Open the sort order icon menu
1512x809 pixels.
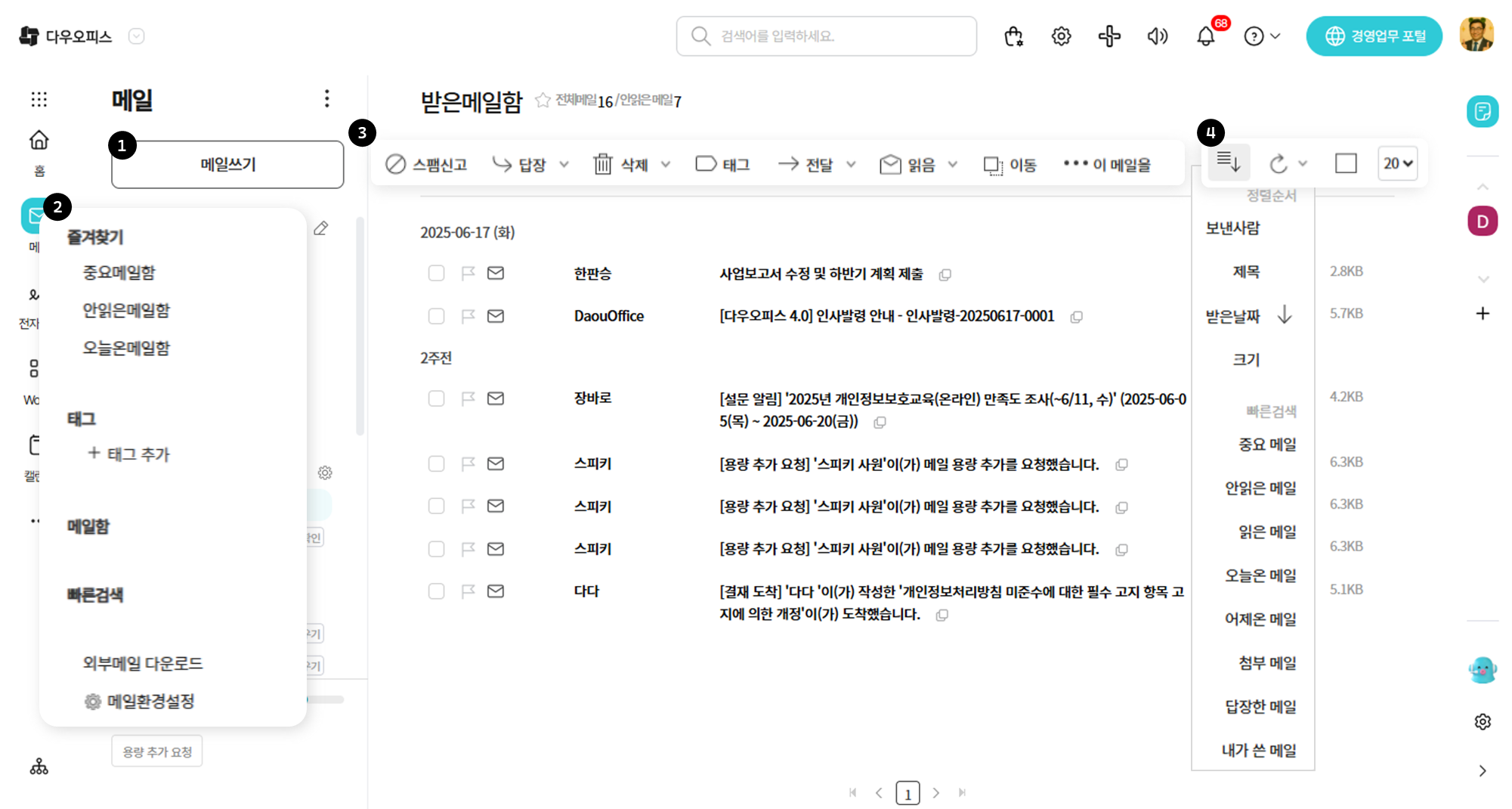click(1228, 163)
